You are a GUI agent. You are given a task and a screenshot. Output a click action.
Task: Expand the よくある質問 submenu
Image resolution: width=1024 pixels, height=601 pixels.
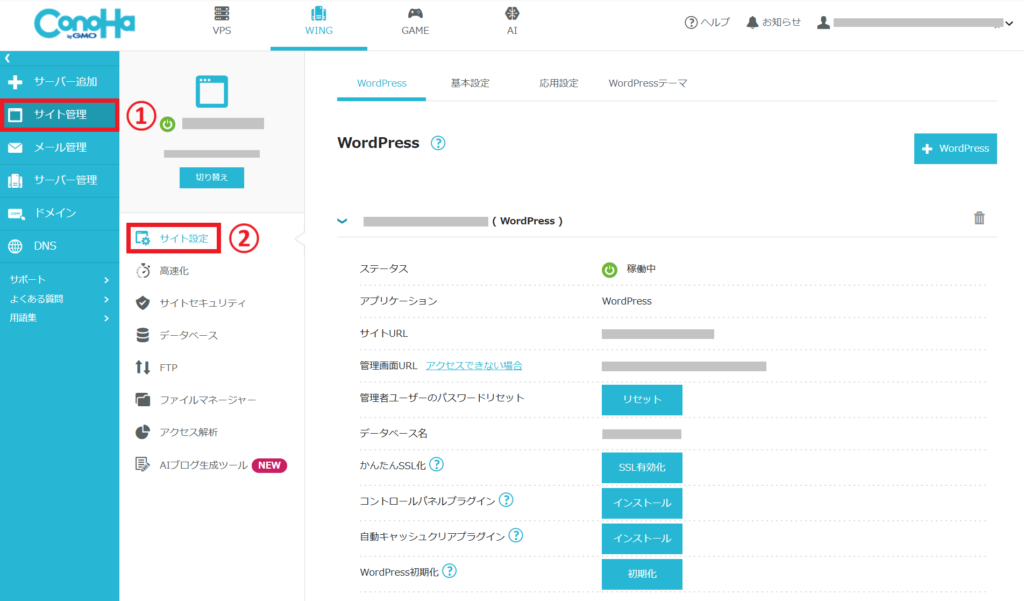pos(59,299)
